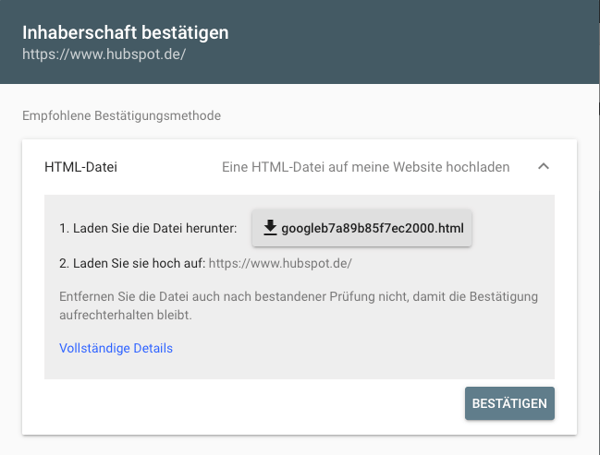
Task: Click 'Eine HTML-Datei auf meine Website hochladen' text
Action: click(x=366, y=167)
